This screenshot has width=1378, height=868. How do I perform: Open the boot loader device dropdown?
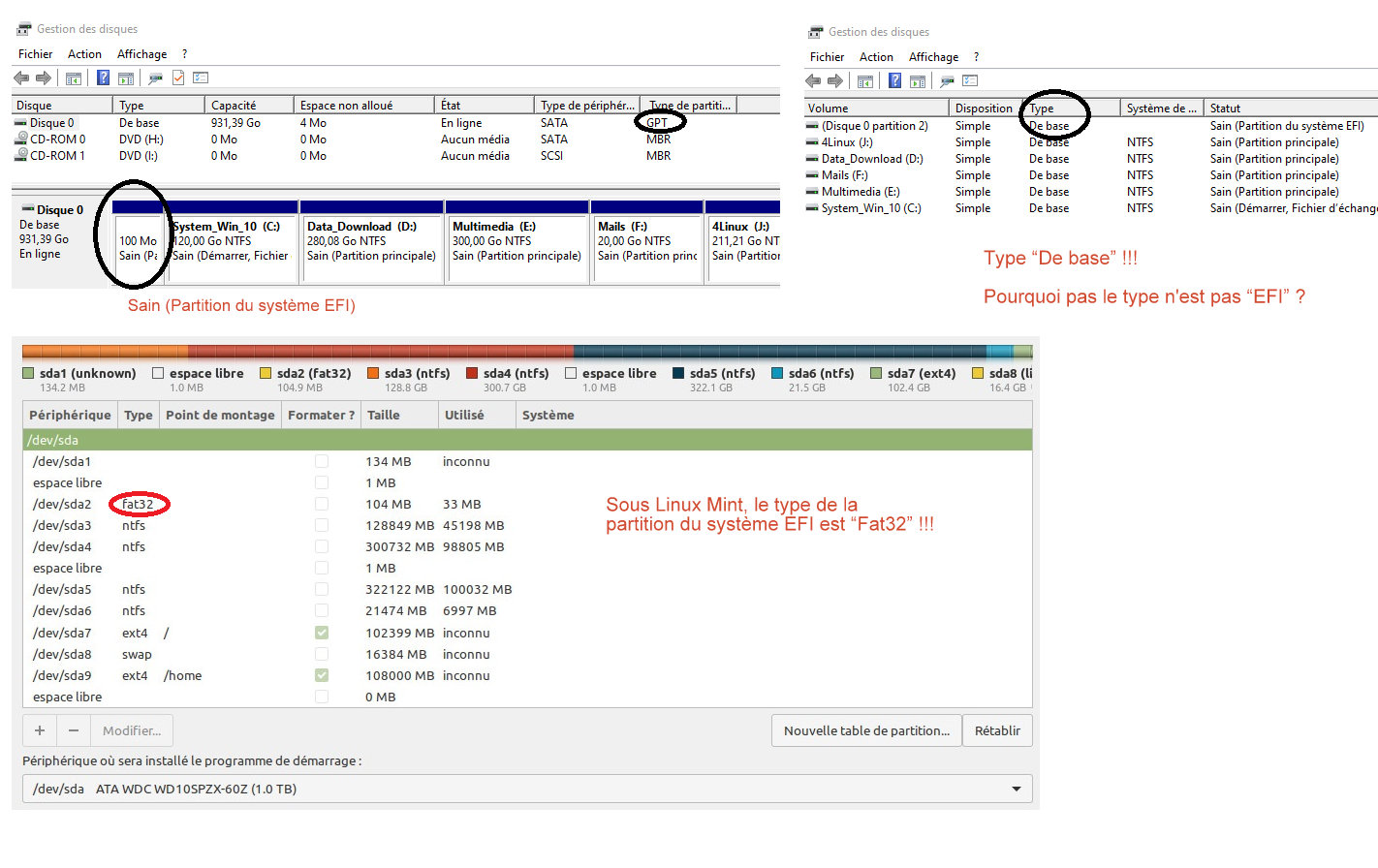click(x=1016, y=789)
